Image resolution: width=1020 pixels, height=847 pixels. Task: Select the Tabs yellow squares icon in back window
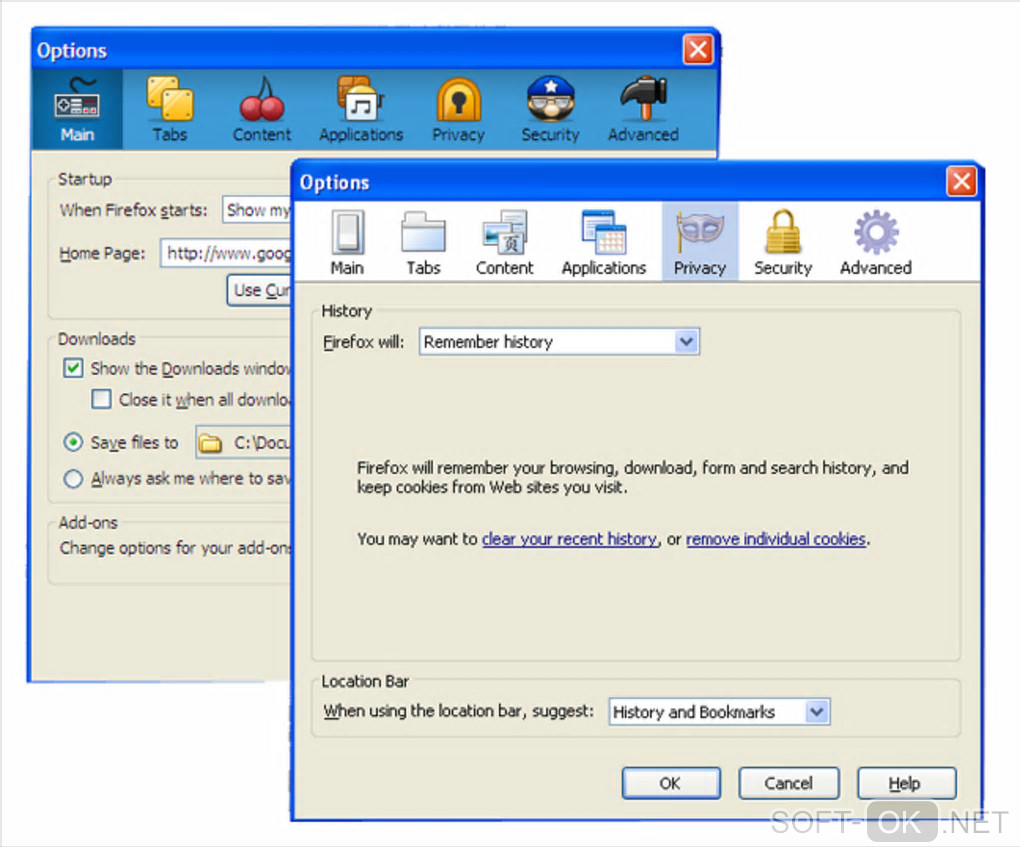click(170, 98)
